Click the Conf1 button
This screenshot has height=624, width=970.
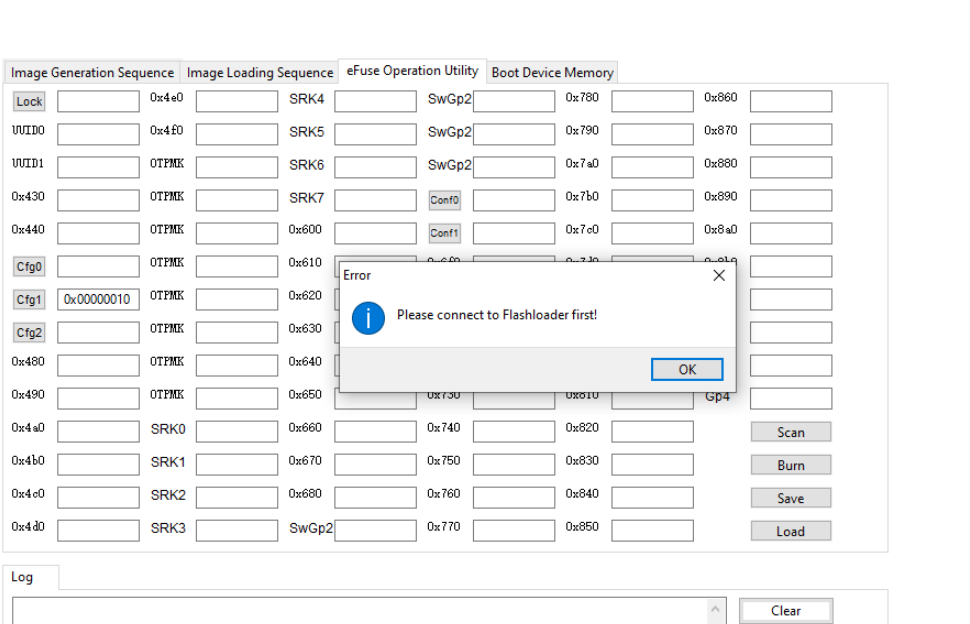[x=444, y=233]
